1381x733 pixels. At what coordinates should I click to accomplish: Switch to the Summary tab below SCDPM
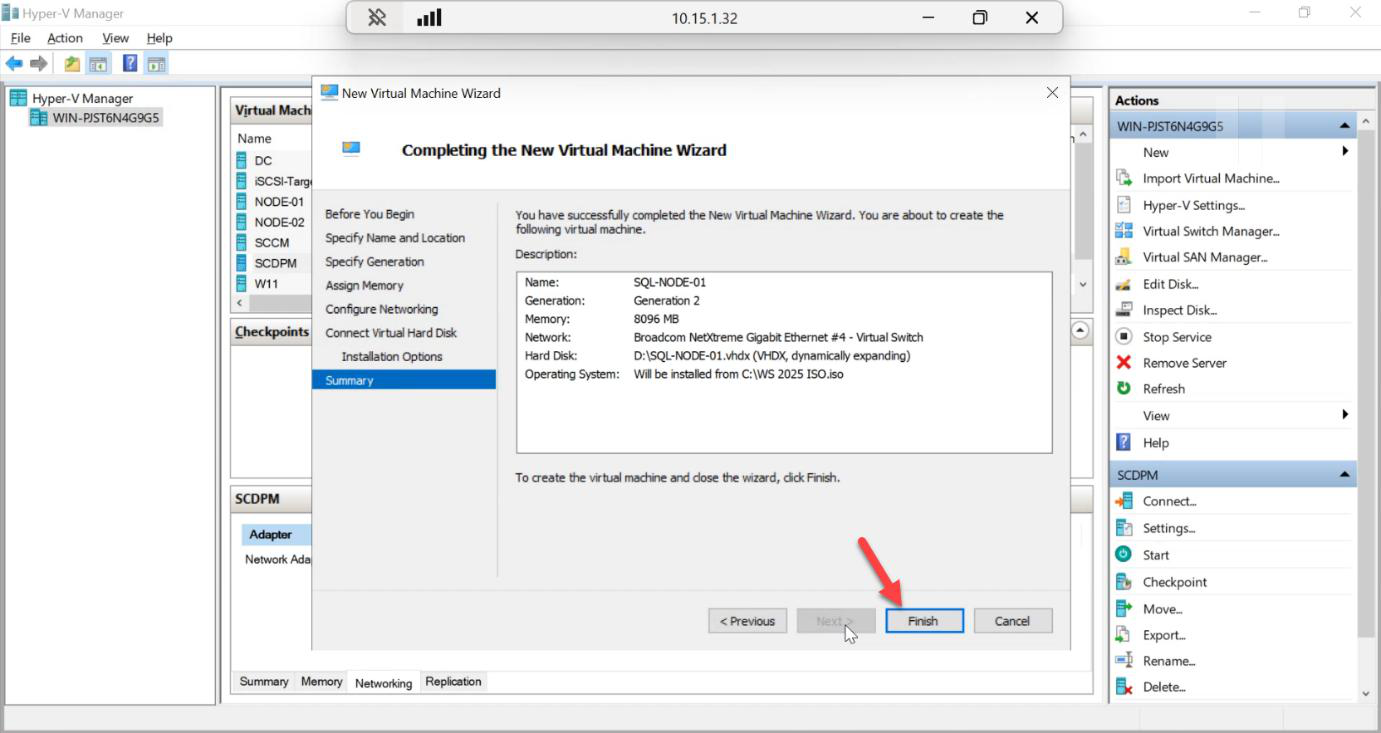click(264, 681)
